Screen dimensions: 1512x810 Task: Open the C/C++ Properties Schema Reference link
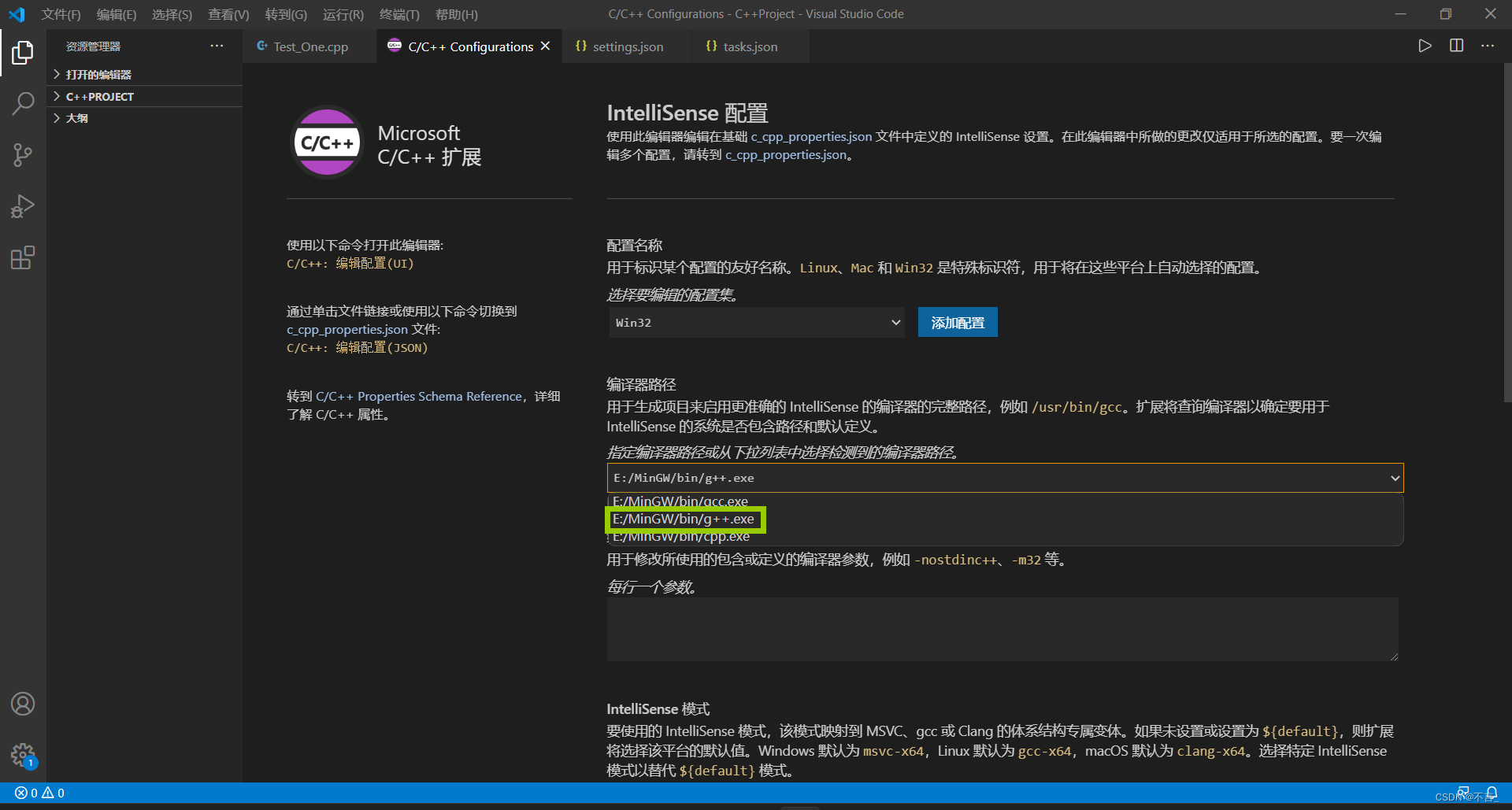pos(419,396)
